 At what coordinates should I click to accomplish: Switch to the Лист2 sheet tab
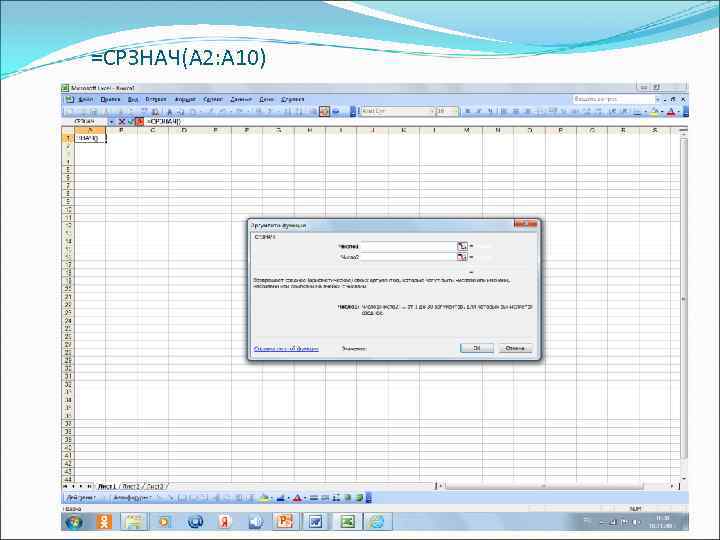coord(131,486)
